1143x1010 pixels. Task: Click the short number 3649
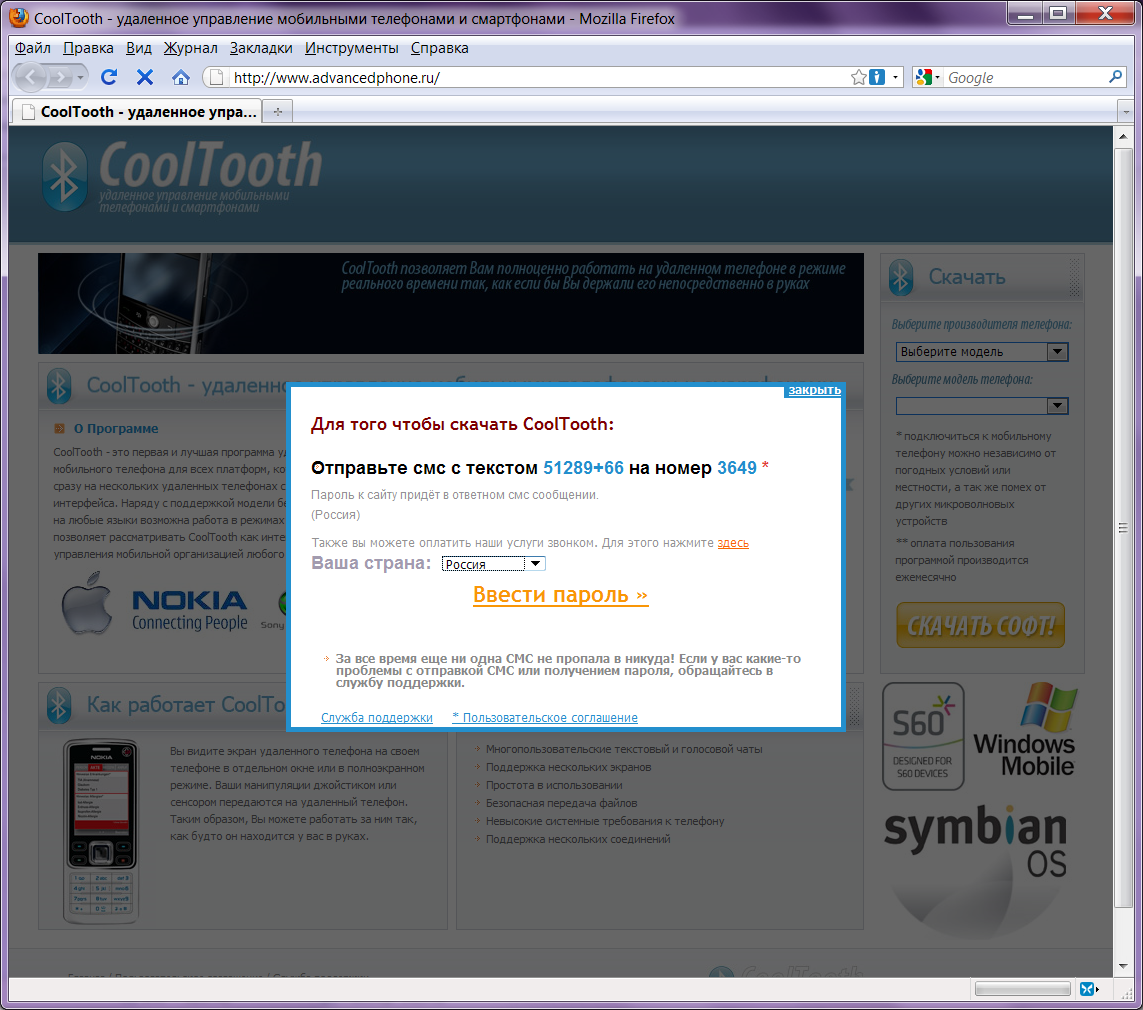(x=737, y=468)
